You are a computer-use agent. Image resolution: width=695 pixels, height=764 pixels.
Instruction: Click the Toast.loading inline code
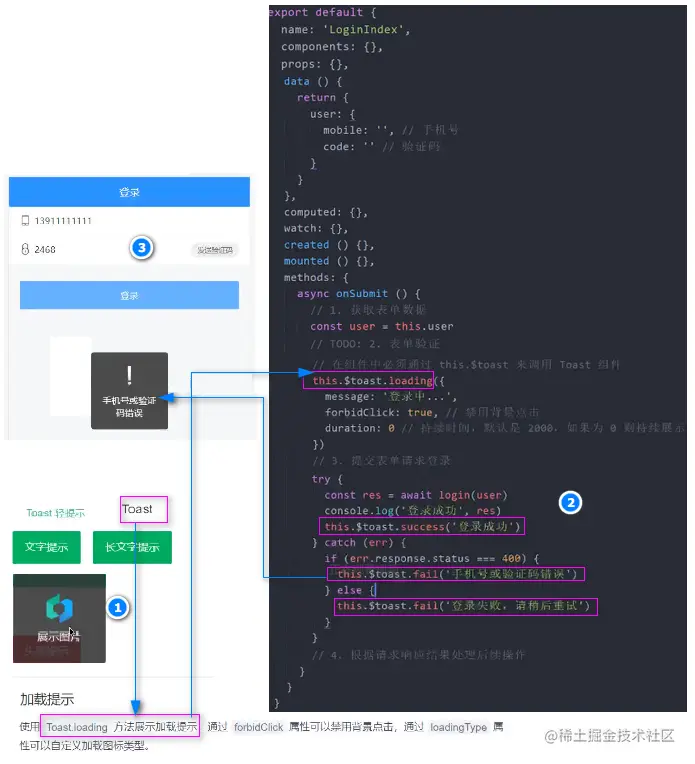tap(77, 727)
